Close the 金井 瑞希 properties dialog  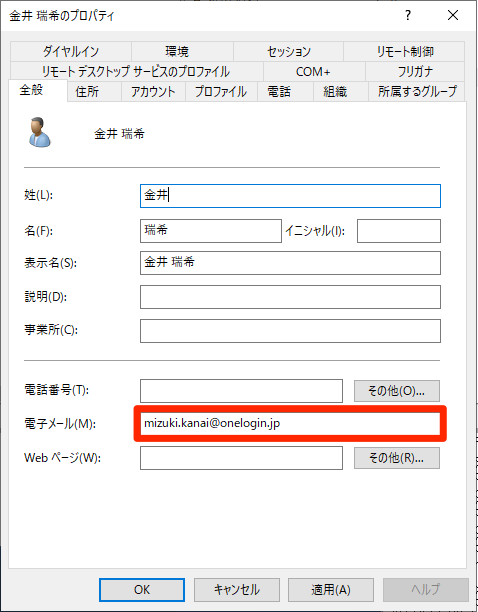click(x=453, y=16)
